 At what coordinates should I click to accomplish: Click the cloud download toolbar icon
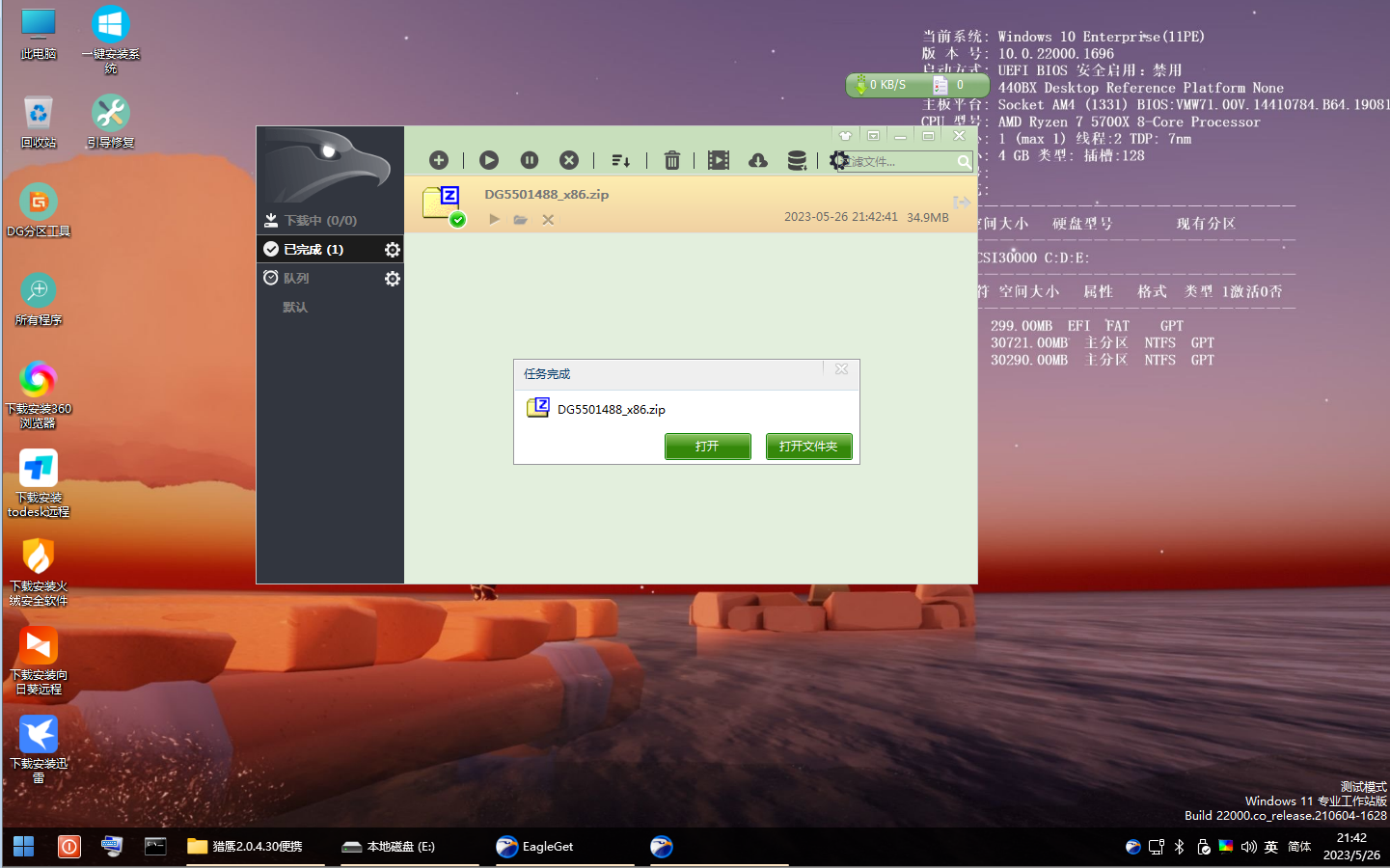coord(758,160)
